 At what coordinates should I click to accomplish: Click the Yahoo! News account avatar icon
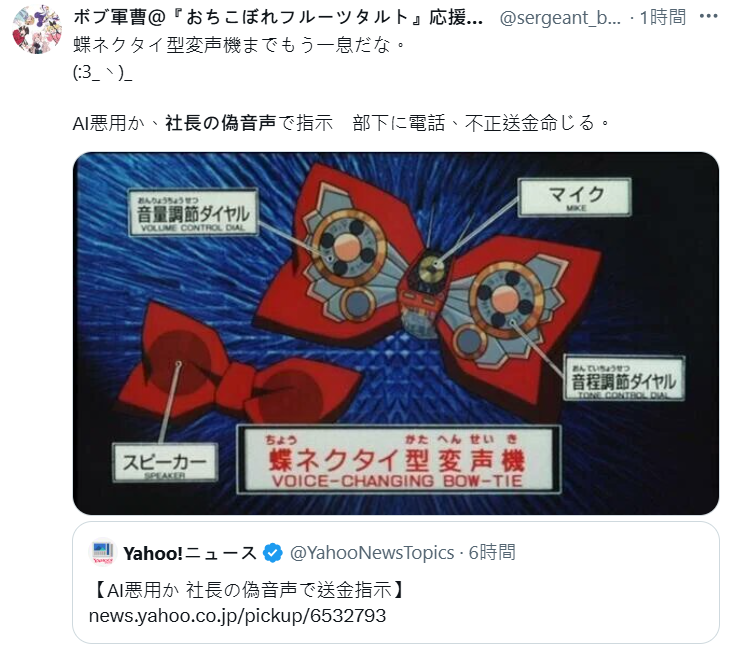tap(103, 552)
